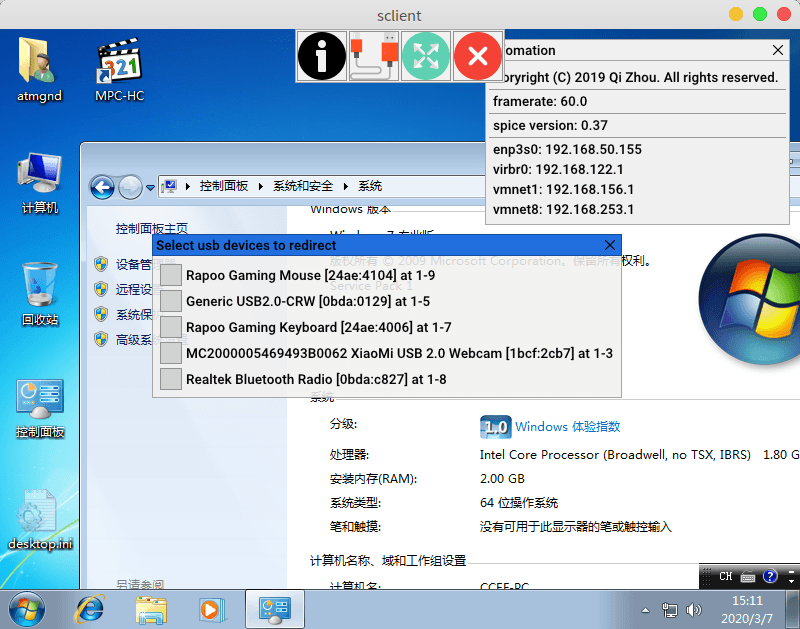The height and width of the screenshot is (629, 800).
Task: Click the info icon in sclient toolbar
Action: click(322, 56)
